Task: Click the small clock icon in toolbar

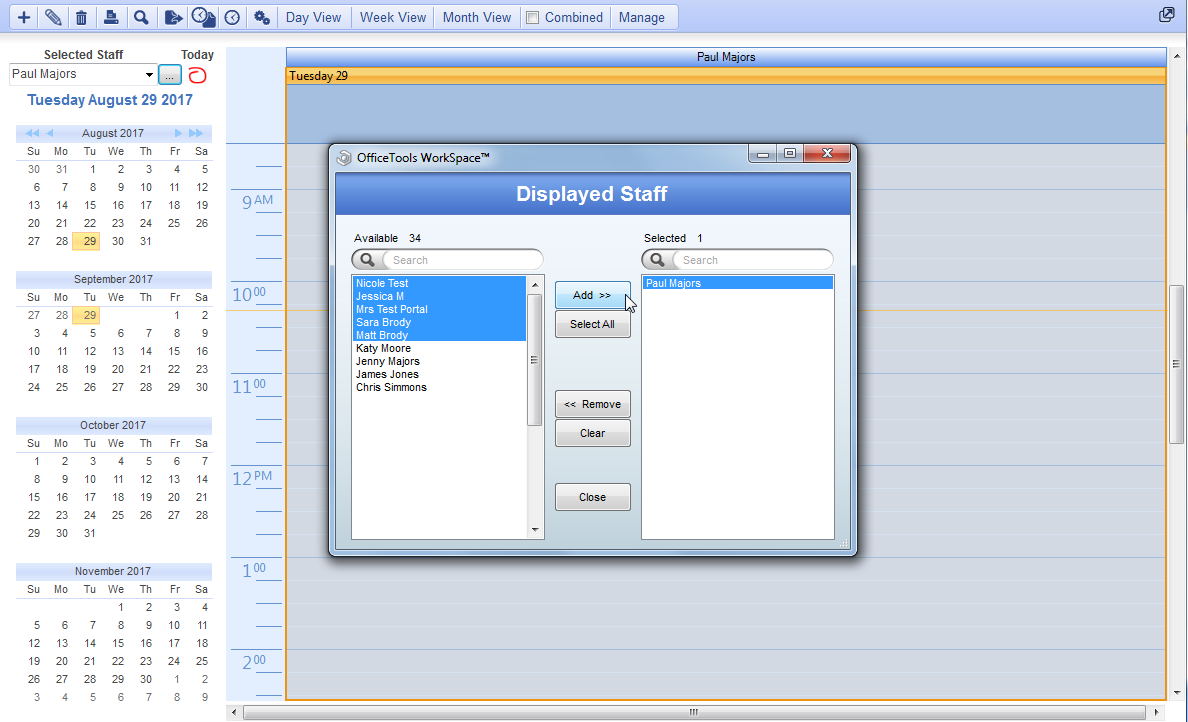Action: click(233, 17)
